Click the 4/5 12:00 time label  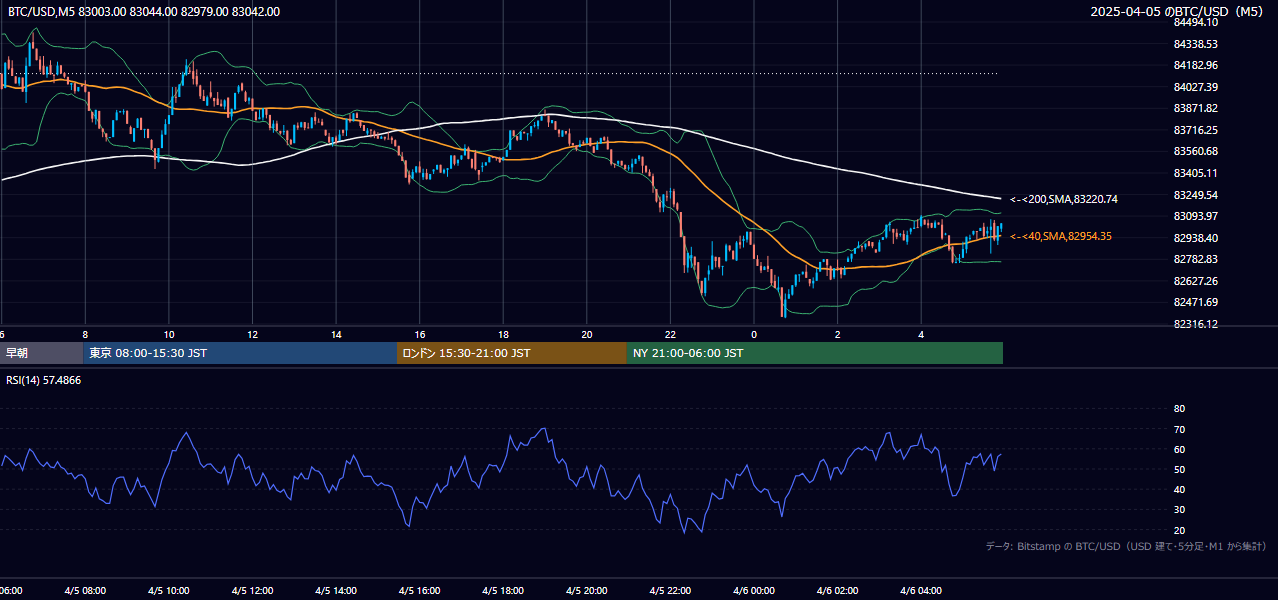click(253, 591)
